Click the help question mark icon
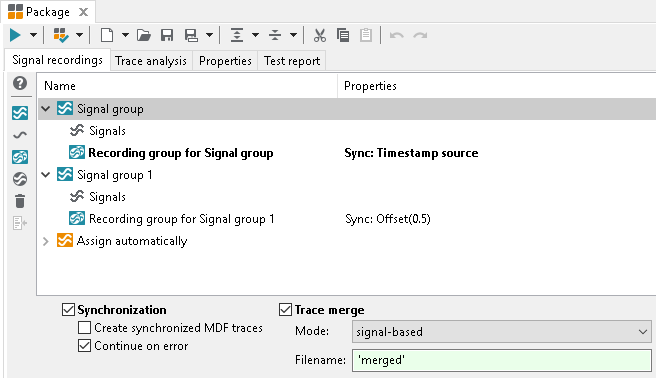This screenshot has height=378, width=656. pyautogui.click(x=20, y=83)
